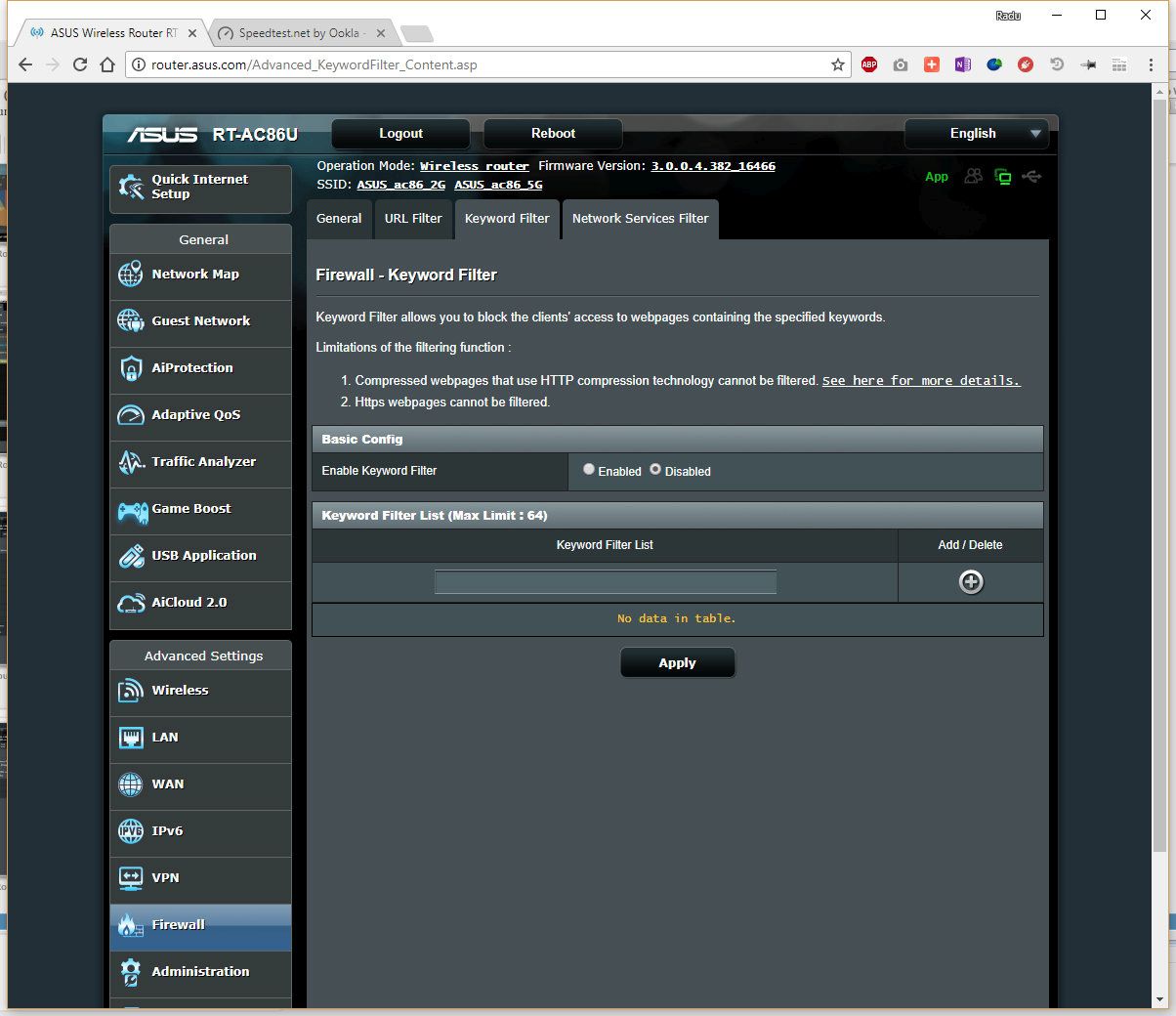Click the Apply button
Viewport: 1176px width, 1016px height.
pos(677,663)
